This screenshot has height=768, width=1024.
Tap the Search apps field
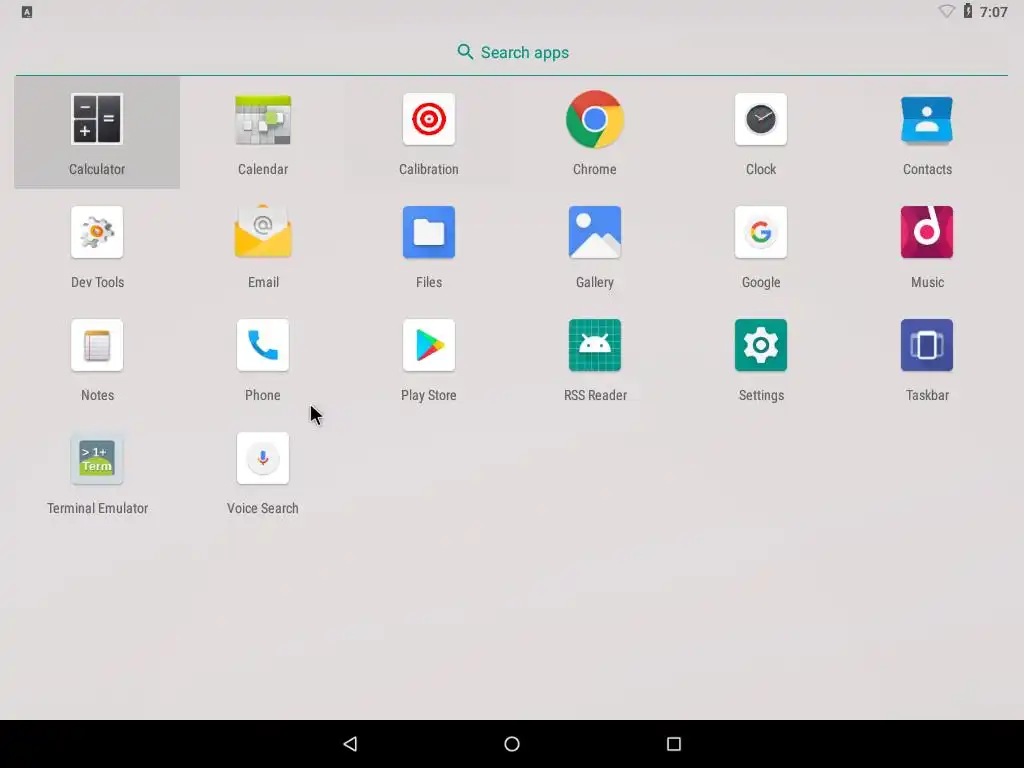[x=512, y=52]
